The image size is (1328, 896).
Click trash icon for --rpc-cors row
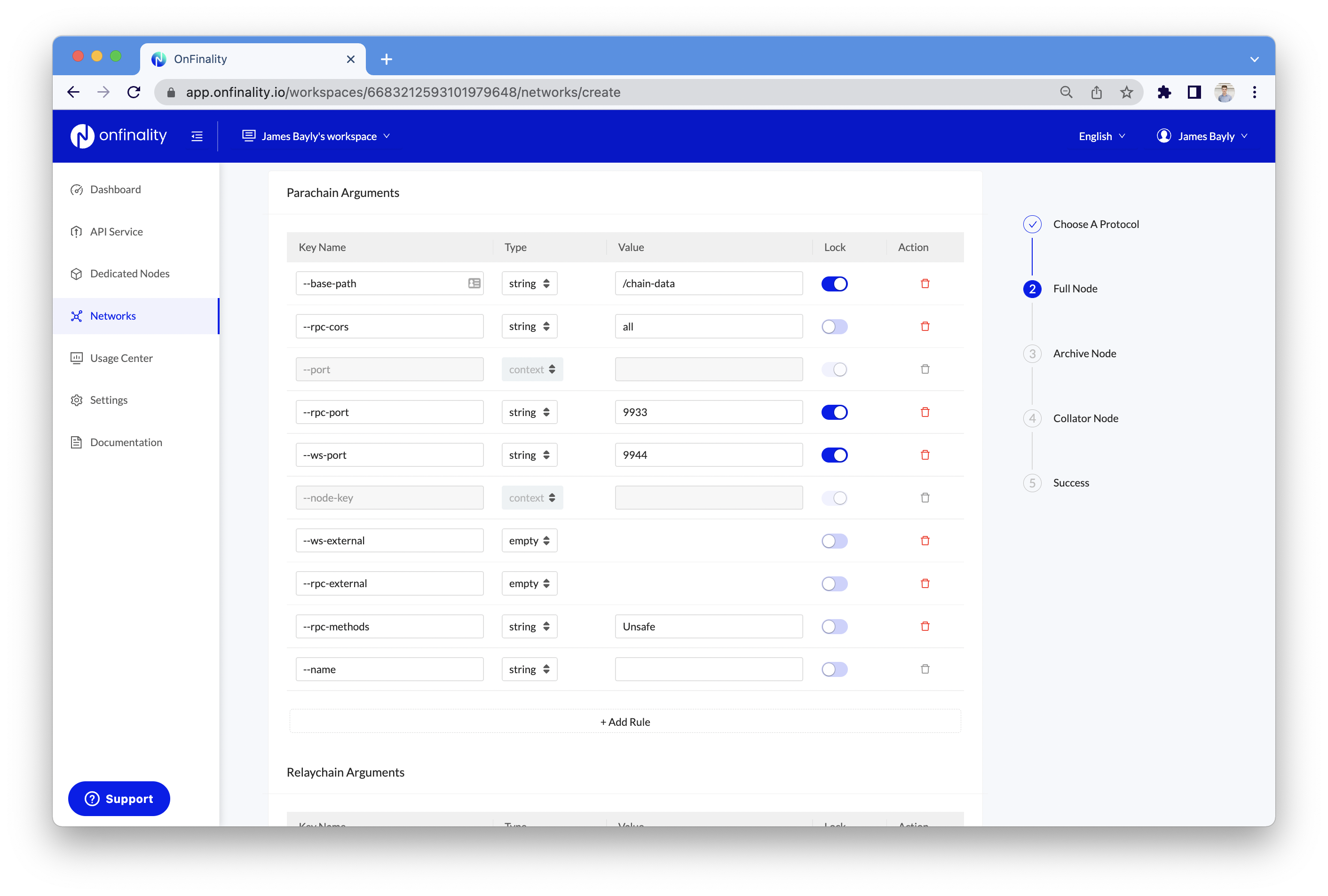(925, 326)
